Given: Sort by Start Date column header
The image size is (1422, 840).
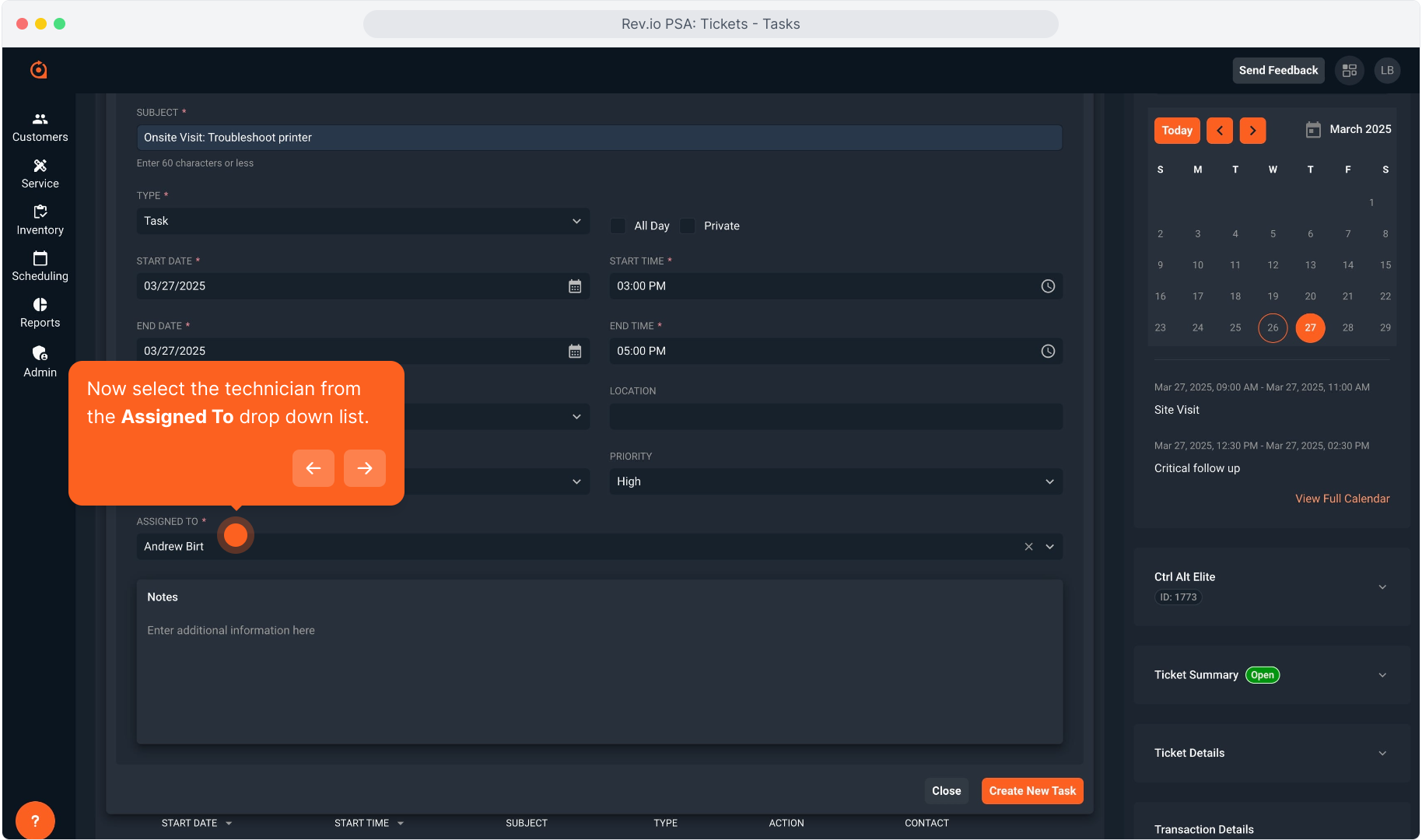Looking at the screenshot, I should tap(189, 823).
